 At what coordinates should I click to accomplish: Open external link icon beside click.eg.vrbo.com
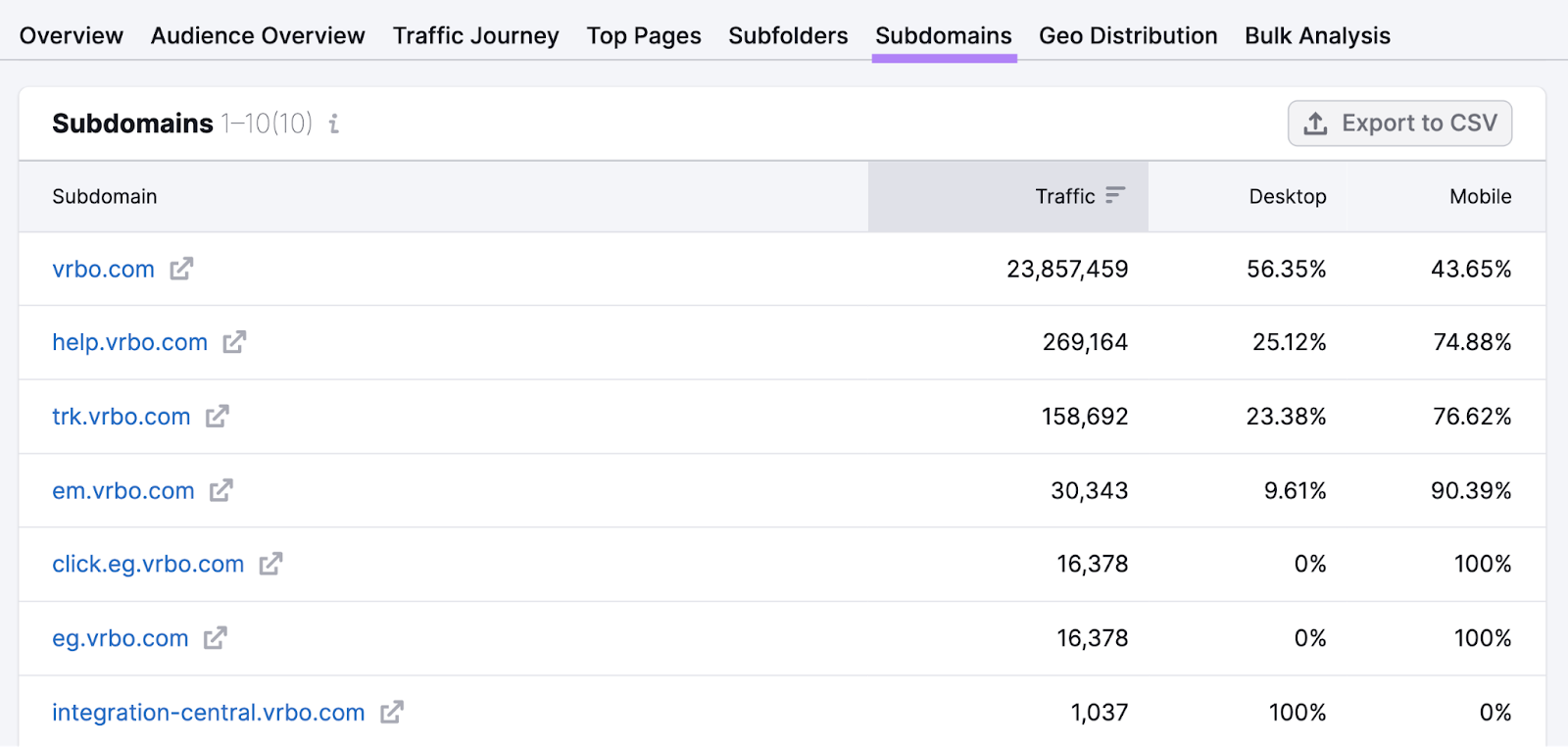[x=270, y=564]
